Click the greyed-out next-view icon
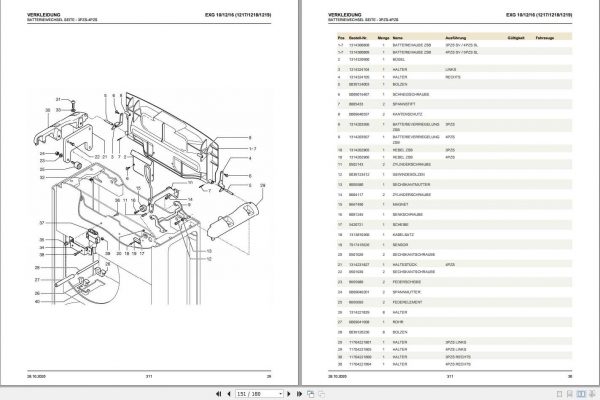The width and height of the screenshot is (600, 400). [x=321, y=394]
